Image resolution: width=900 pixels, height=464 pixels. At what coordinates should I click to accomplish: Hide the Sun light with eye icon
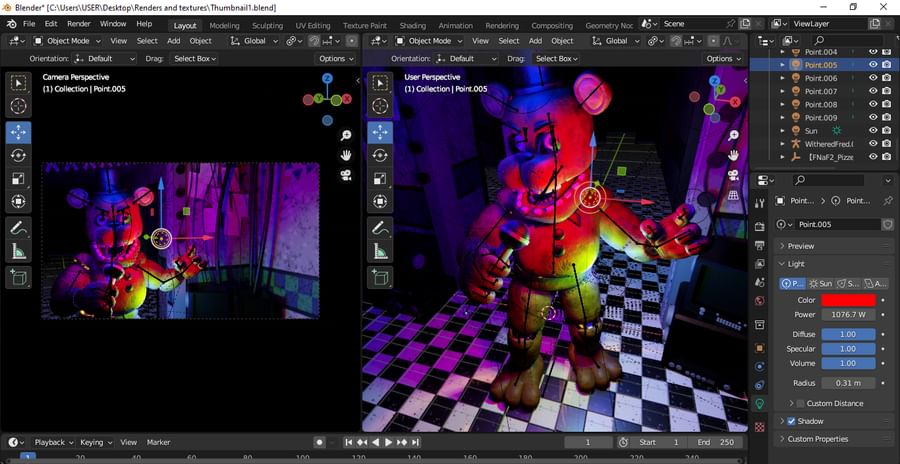873,130
